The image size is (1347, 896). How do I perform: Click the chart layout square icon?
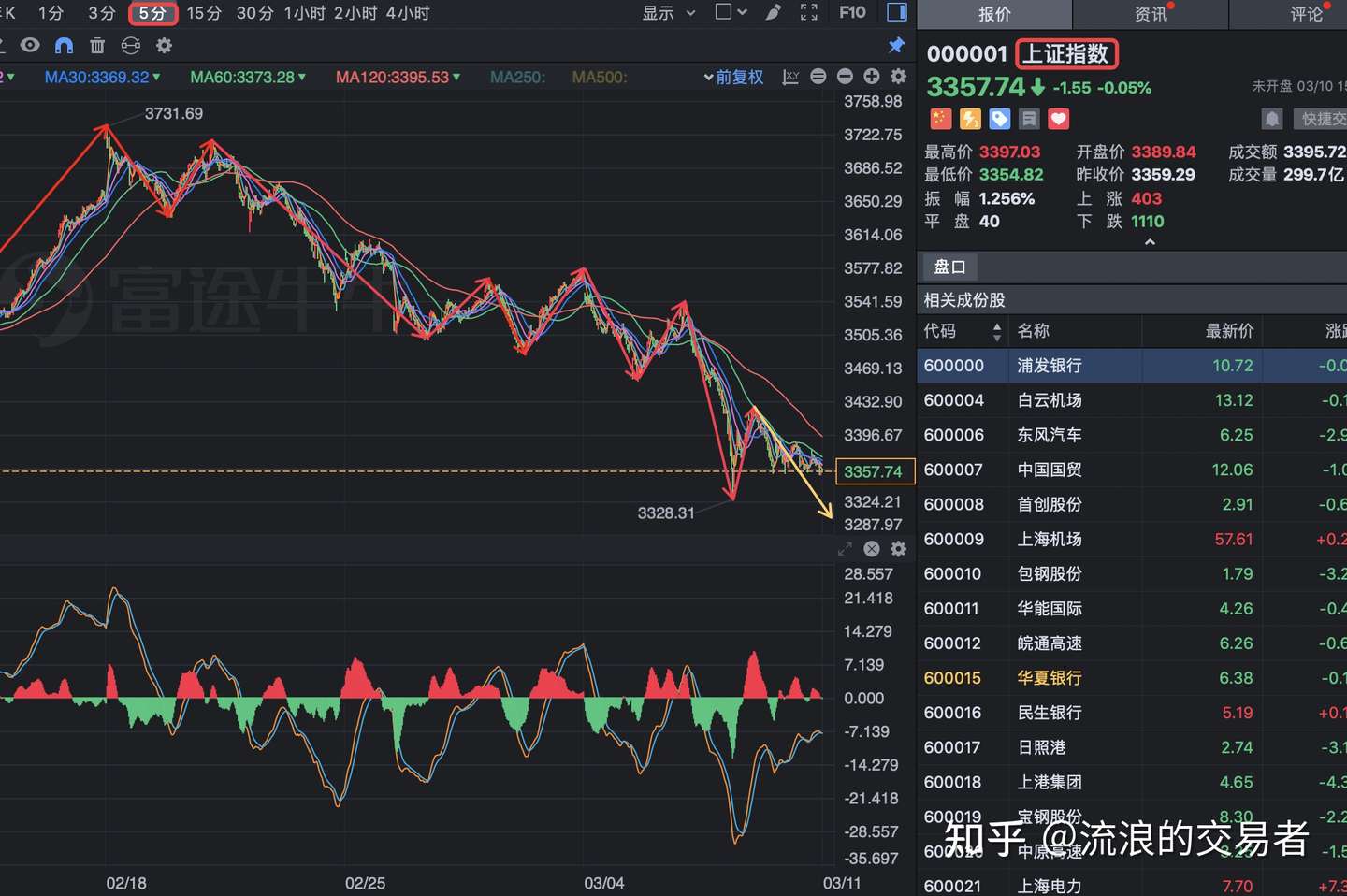coord(723,12)
